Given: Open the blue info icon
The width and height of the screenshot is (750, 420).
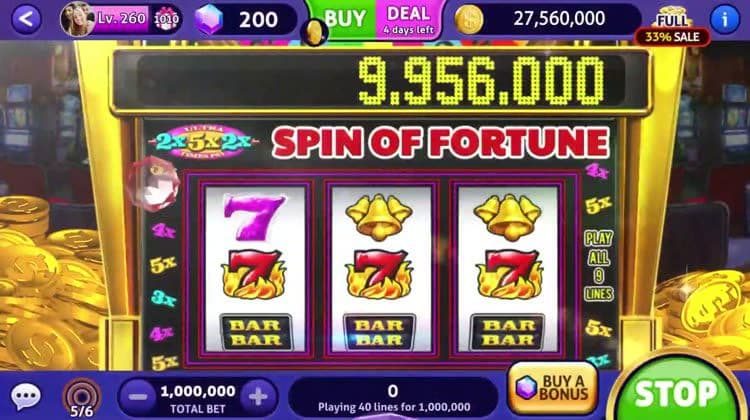Looking at the screenshot, I should 725,20.
